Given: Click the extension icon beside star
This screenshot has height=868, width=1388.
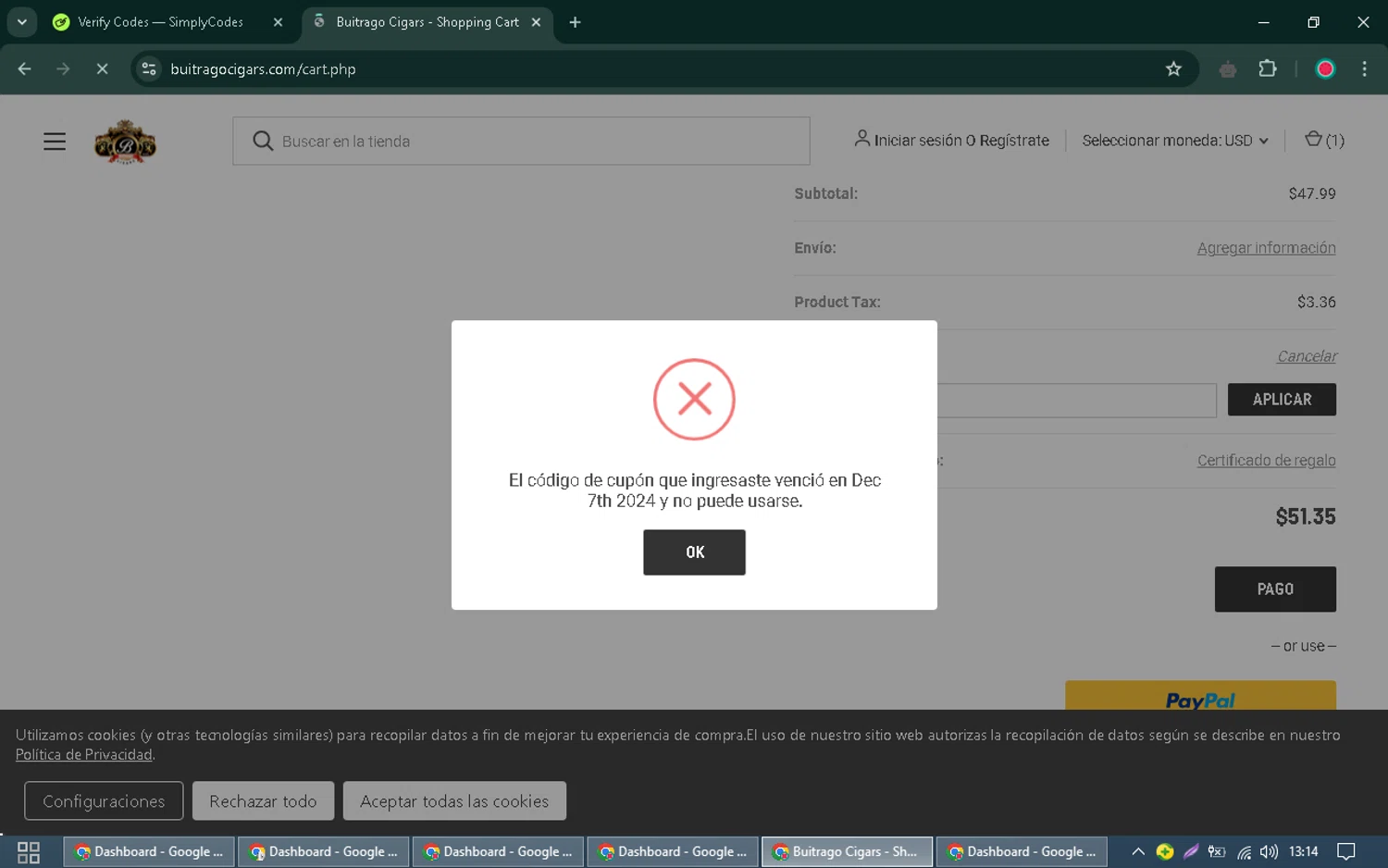Looking at the screenshot, I should tap(1227, 69).
